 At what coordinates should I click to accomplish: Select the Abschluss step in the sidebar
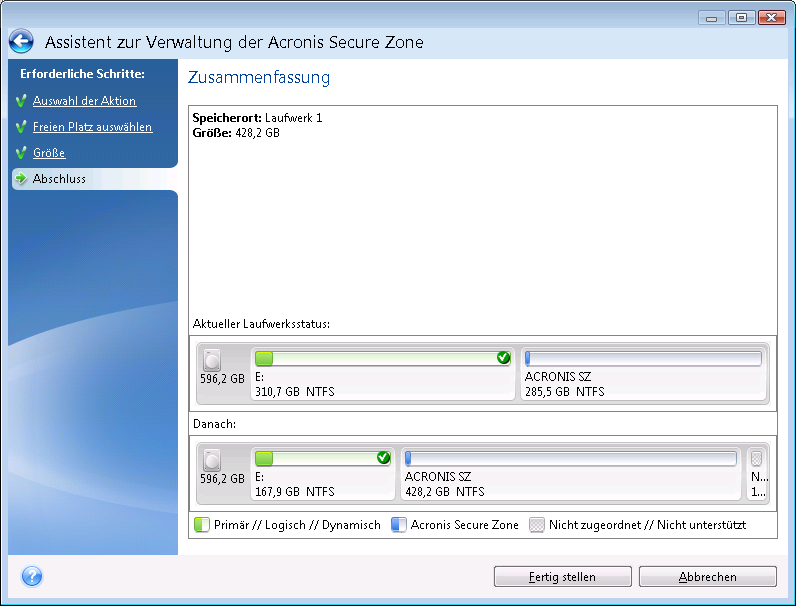tap(59, 179)
